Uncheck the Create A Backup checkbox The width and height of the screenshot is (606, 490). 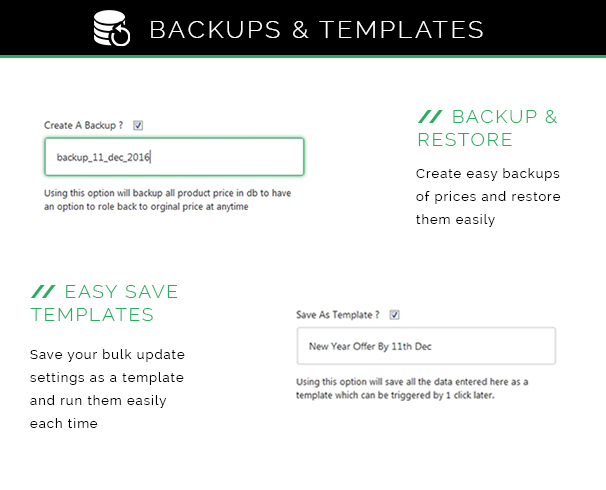[138, 125]
